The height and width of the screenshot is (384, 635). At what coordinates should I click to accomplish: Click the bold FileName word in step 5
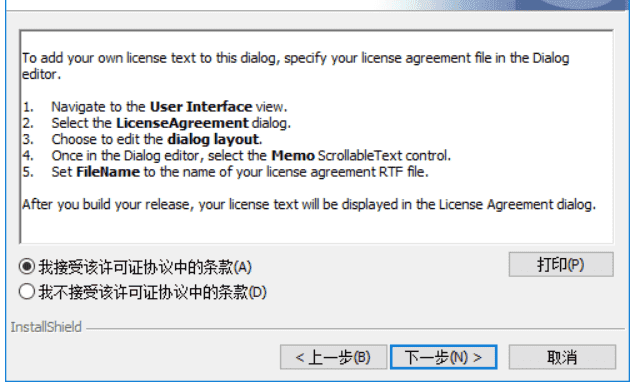pyautogui.click(x=108, y=172)
